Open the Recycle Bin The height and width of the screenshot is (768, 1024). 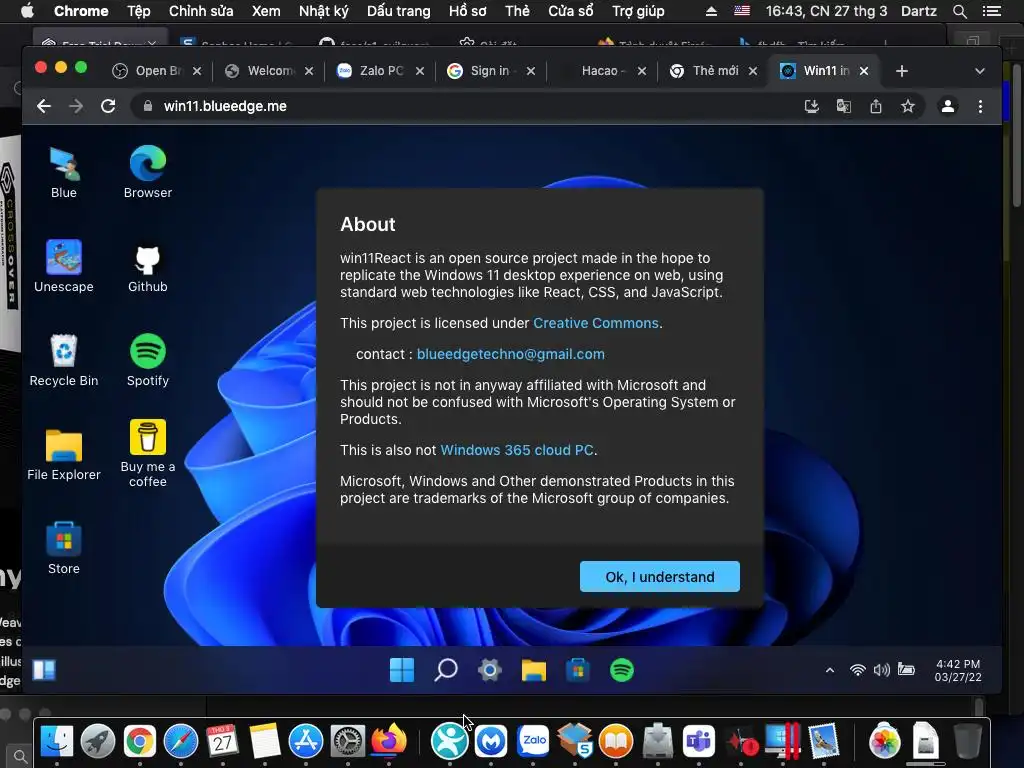click(x=64, y=360)
